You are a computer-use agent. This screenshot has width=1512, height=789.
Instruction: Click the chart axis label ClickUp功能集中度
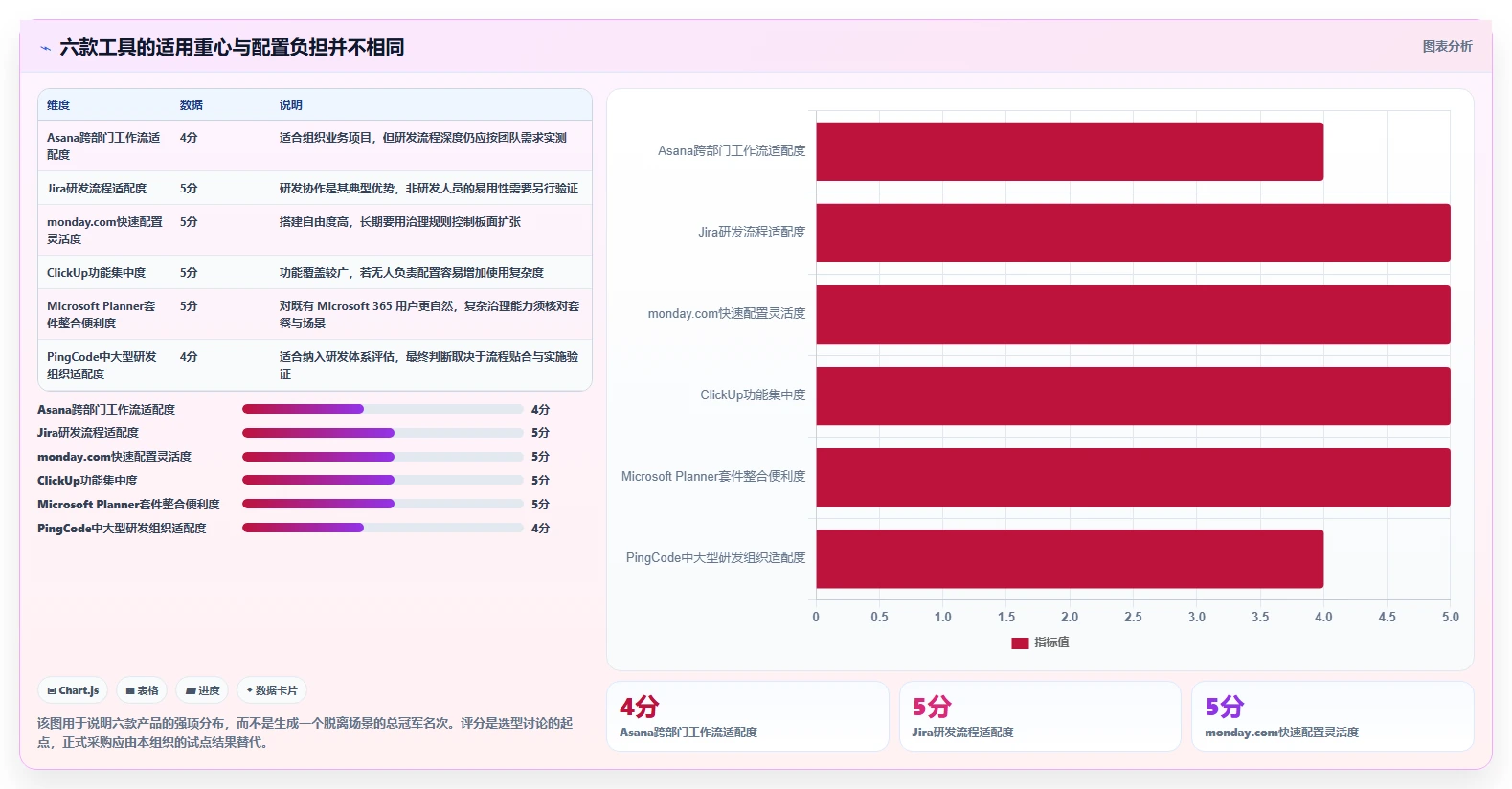[753, 395]
